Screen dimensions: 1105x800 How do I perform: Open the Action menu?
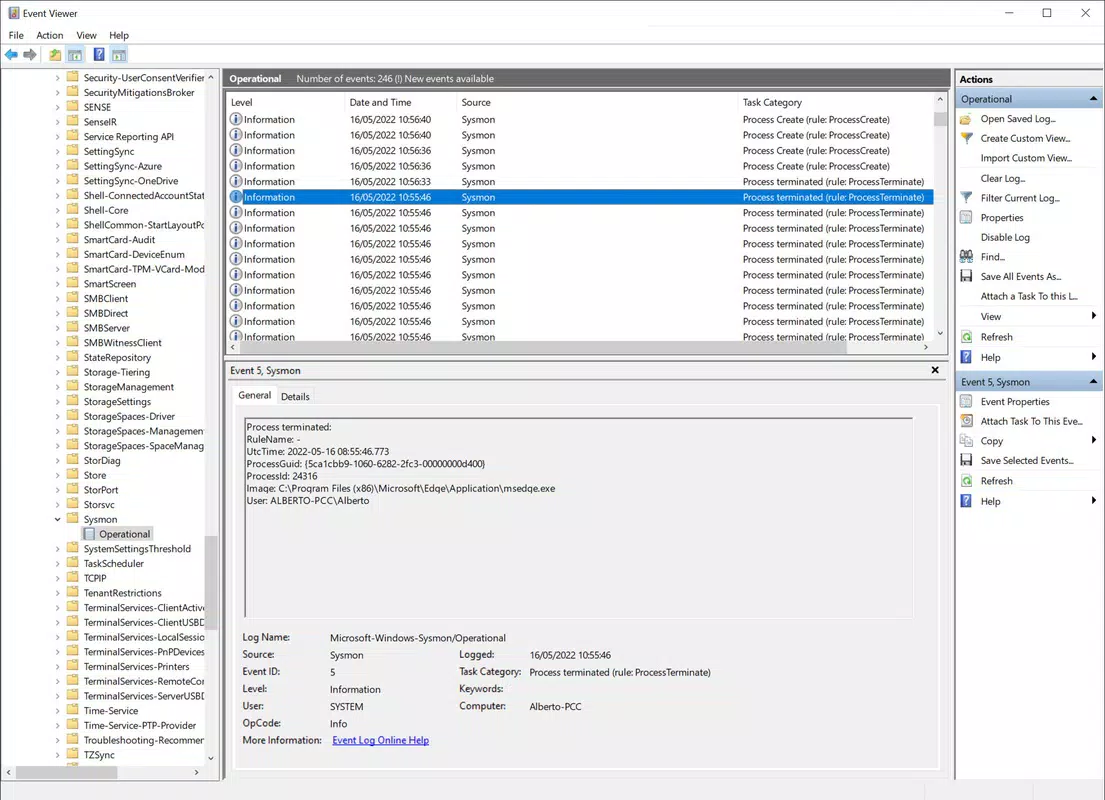[49, 35]
